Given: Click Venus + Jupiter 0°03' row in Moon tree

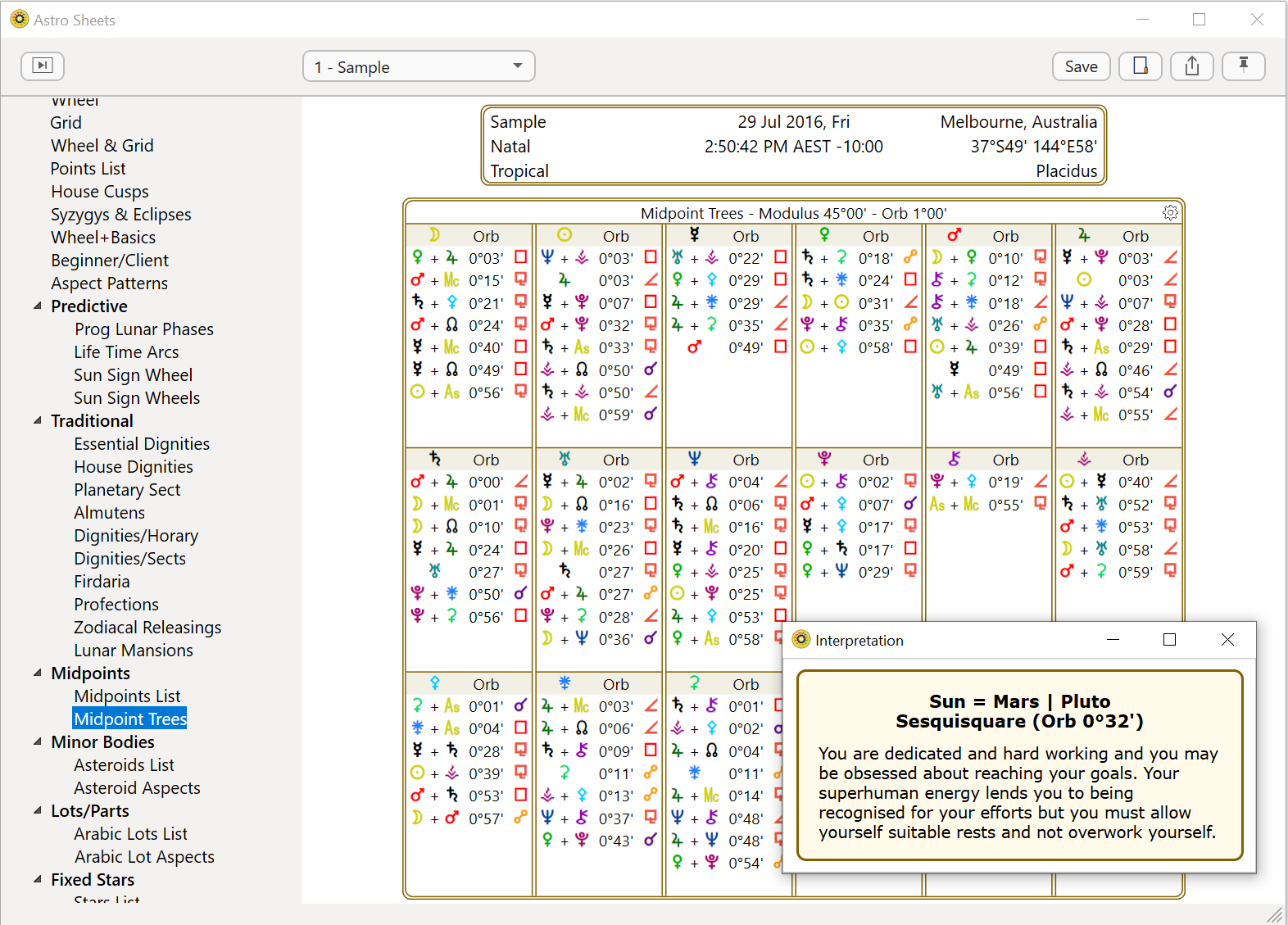Looking at the screenshot, I should point(469,258).
